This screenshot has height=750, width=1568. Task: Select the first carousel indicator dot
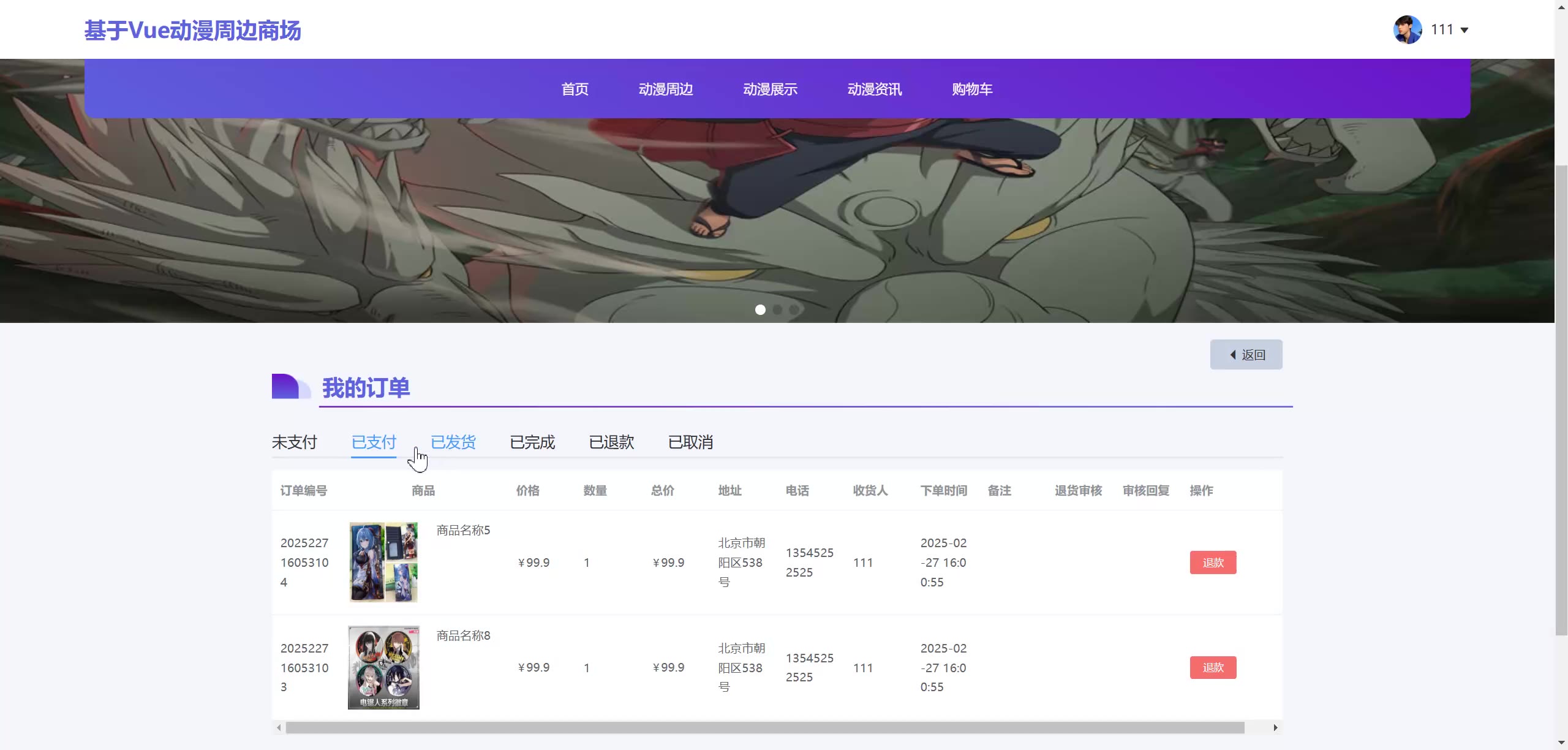760,310
